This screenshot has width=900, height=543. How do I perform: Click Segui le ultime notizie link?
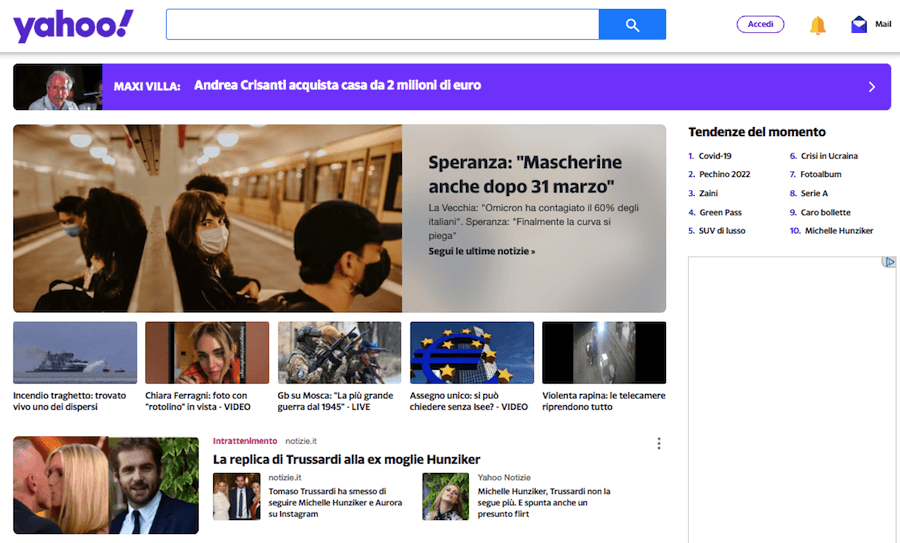coord(482,251)
